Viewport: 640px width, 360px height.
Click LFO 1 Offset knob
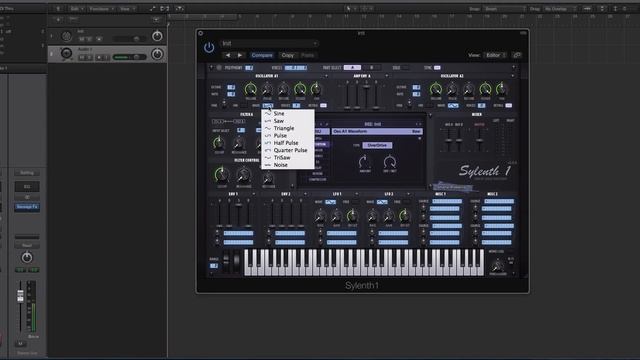point(352,216)
